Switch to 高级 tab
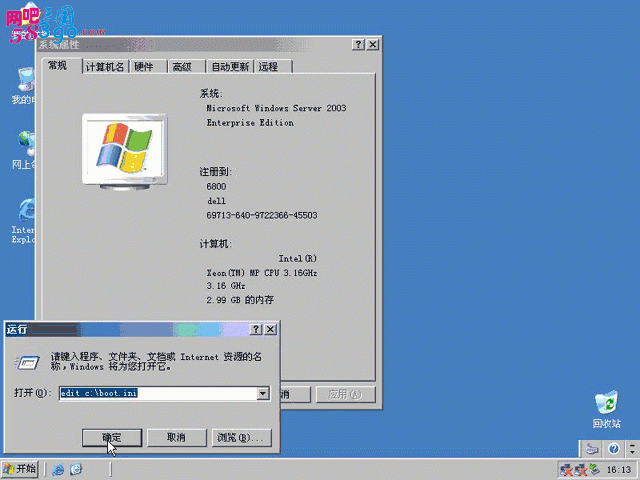This screenshot has width=640, height=480. point(187,67)
